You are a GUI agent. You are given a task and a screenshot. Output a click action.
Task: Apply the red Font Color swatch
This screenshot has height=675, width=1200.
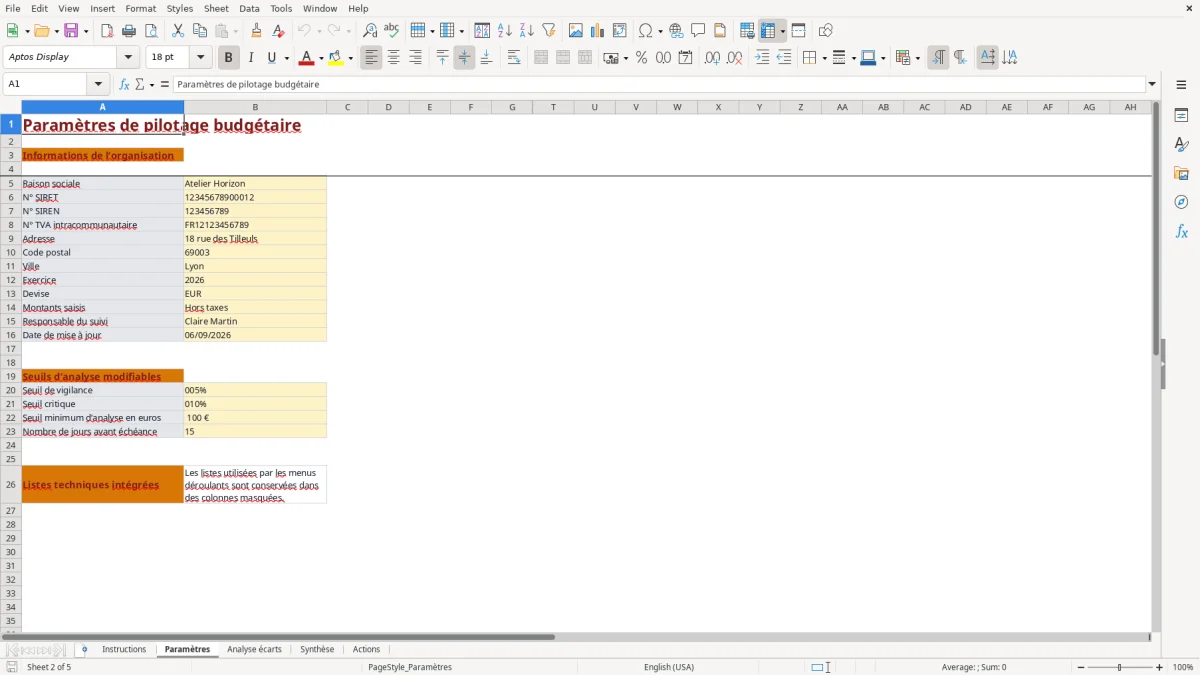[x=306, y=58]
